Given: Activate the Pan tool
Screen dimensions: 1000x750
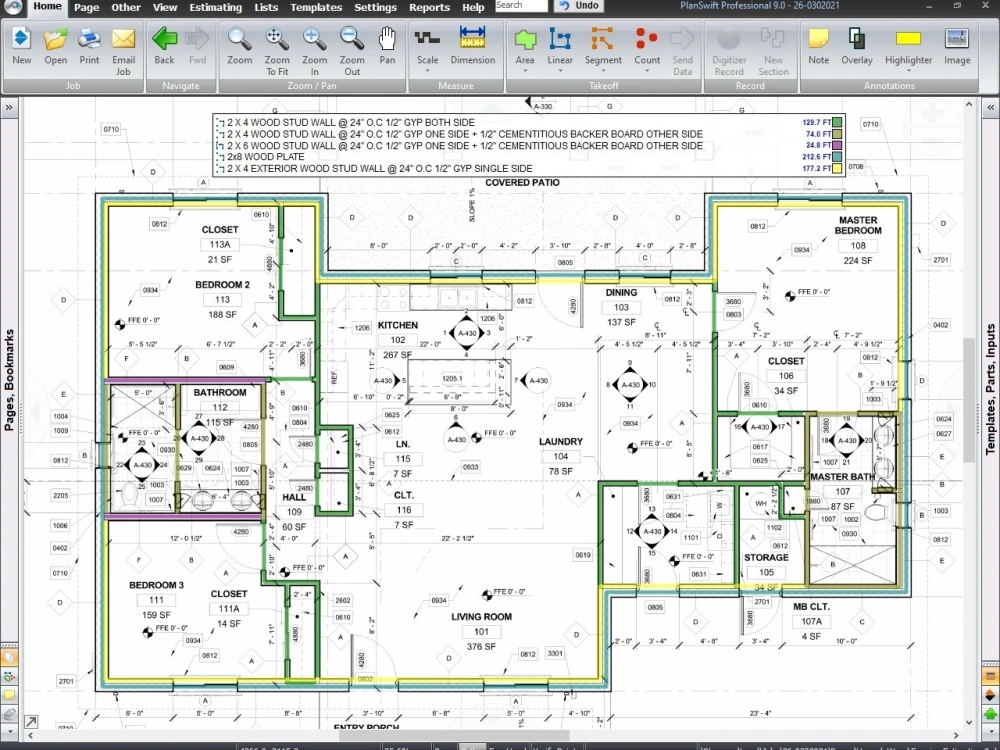Looking at the screenshot, I should click(x=388, y=45).
